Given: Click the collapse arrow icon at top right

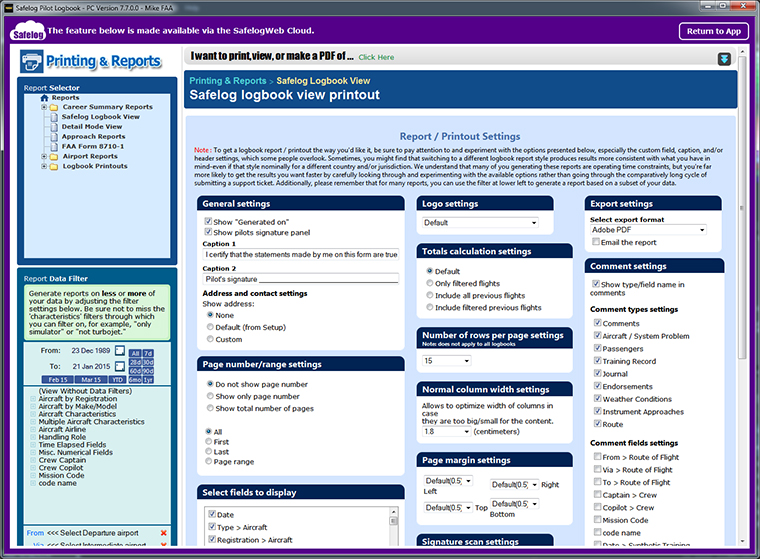Looking at the screenshot, I should coord(724,59).
